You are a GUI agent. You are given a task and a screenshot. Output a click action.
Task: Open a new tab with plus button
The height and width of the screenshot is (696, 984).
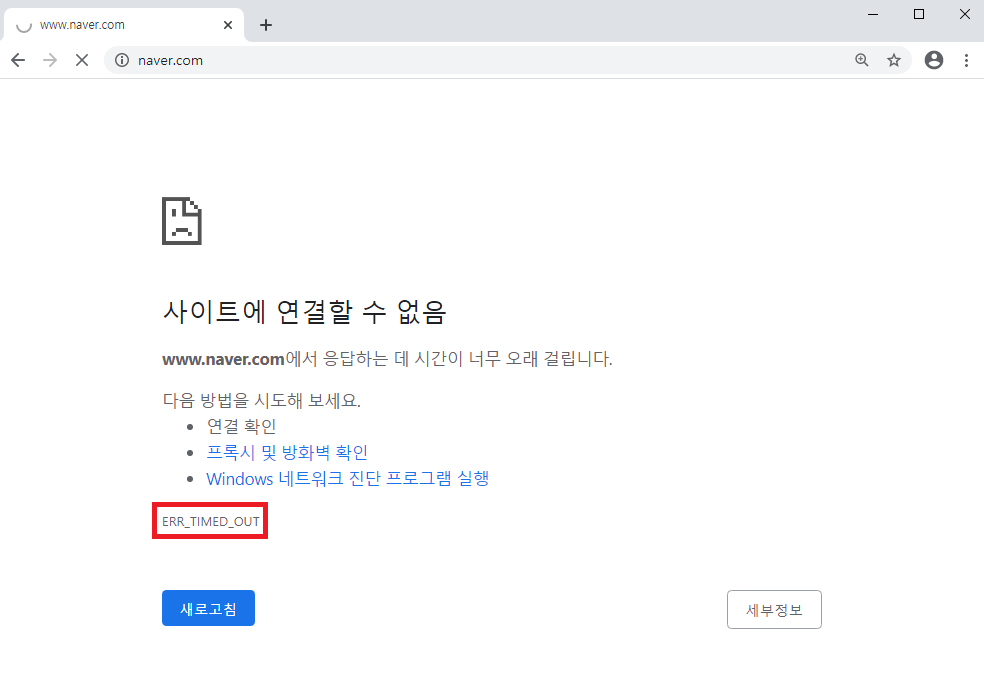coord(266,25)
